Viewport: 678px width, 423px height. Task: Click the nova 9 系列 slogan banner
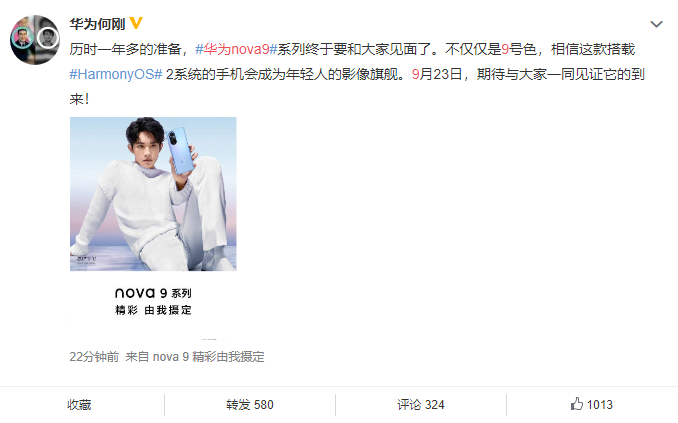pos(153,301)
